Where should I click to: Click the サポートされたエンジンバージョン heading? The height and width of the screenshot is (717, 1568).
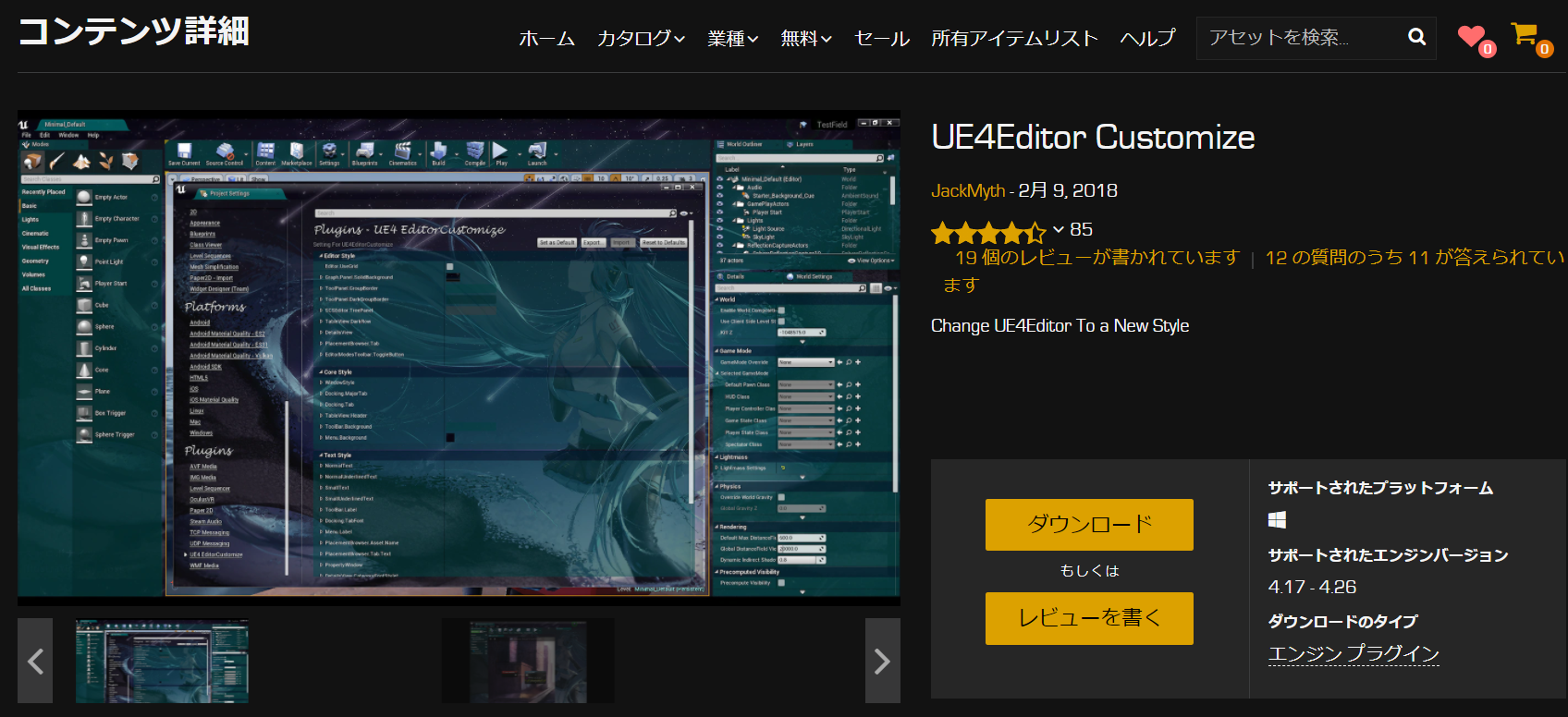click(1388, 555)
